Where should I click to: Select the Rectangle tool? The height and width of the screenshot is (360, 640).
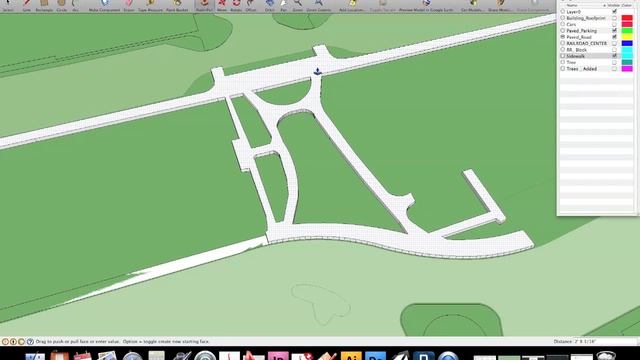[44, 5]
